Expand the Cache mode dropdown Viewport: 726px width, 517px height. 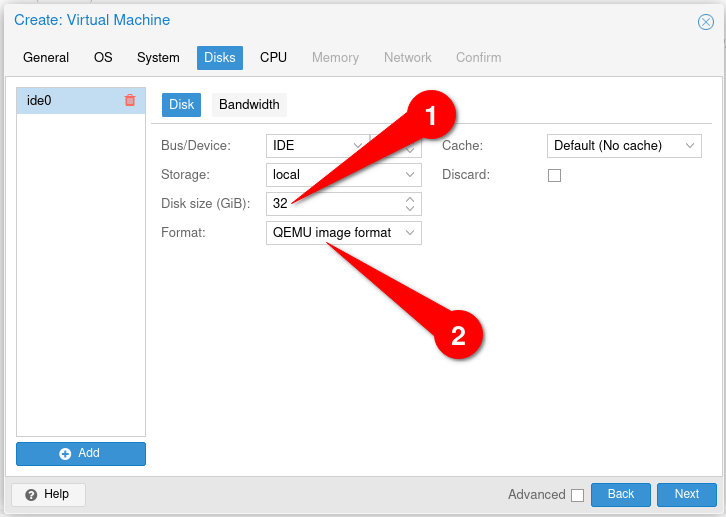point(690,146)
